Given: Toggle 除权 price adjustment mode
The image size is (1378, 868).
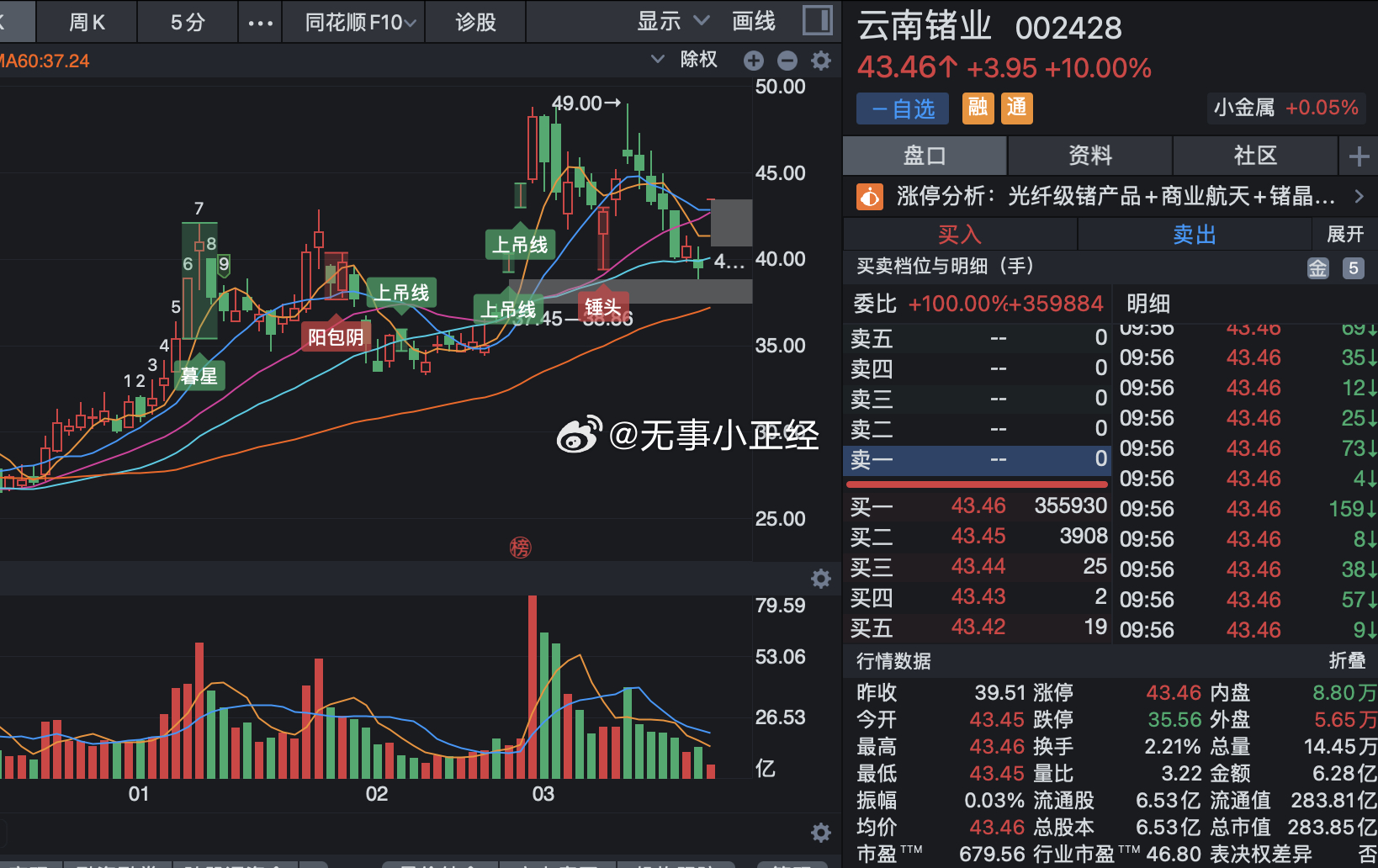Looking at the screenshot, I should pyautogui.click(x=697, y=60).
